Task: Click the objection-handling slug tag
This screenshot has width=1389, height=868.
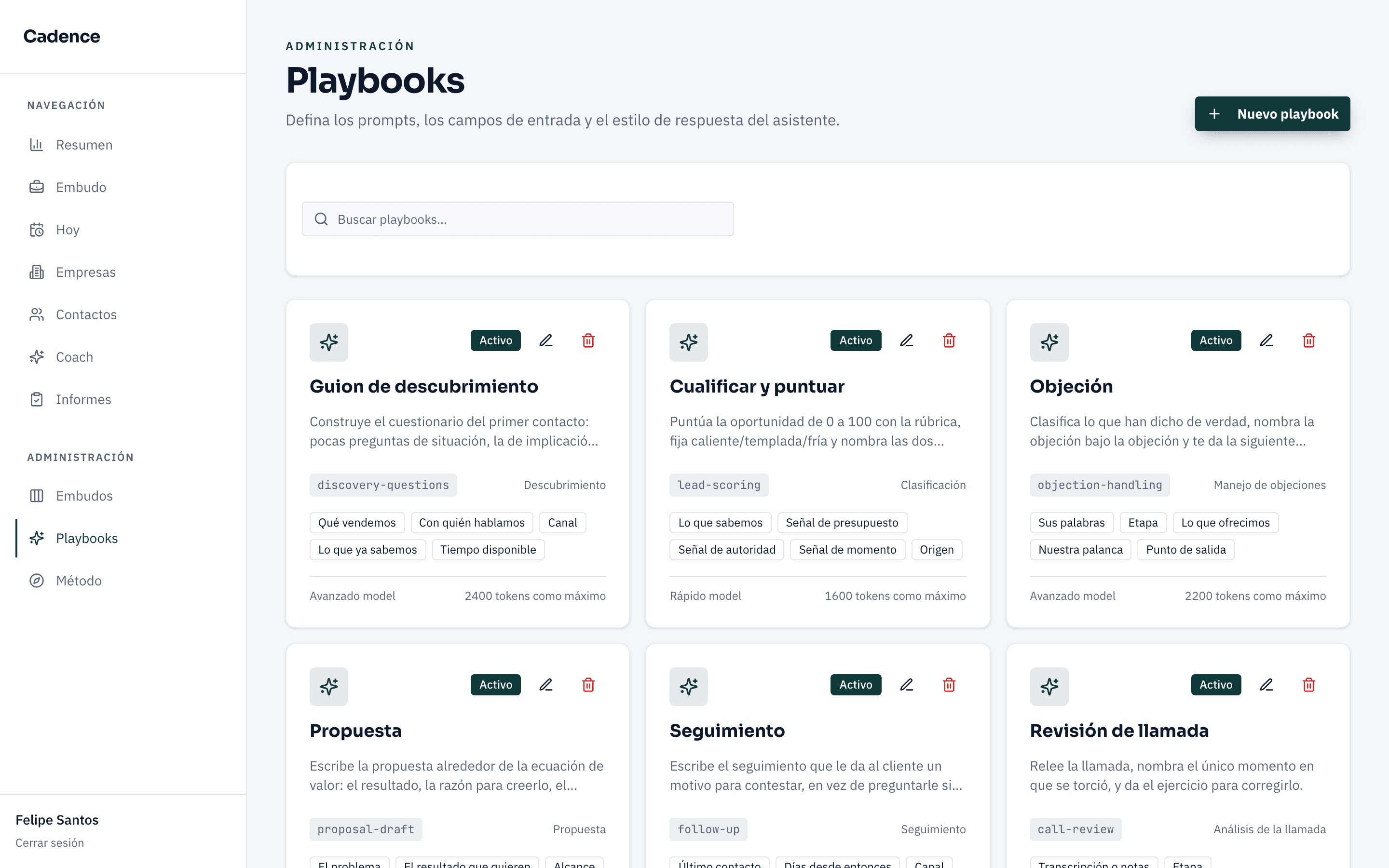Action: click(1100, 485)
